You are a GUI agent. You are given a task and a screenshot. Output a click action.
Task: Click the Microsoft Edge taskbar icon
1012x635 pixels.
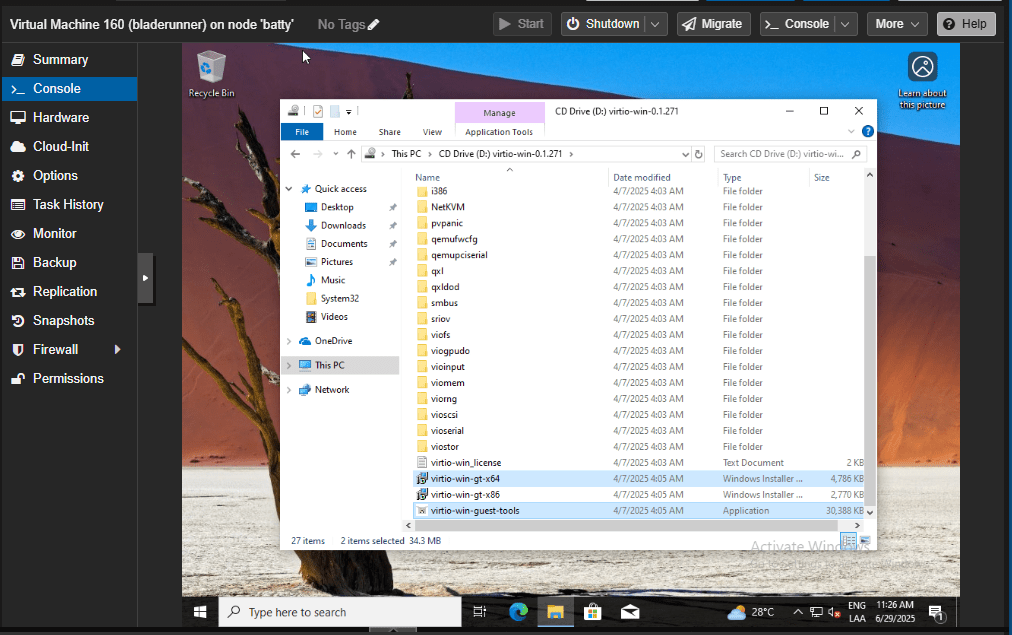coord(518,611)
